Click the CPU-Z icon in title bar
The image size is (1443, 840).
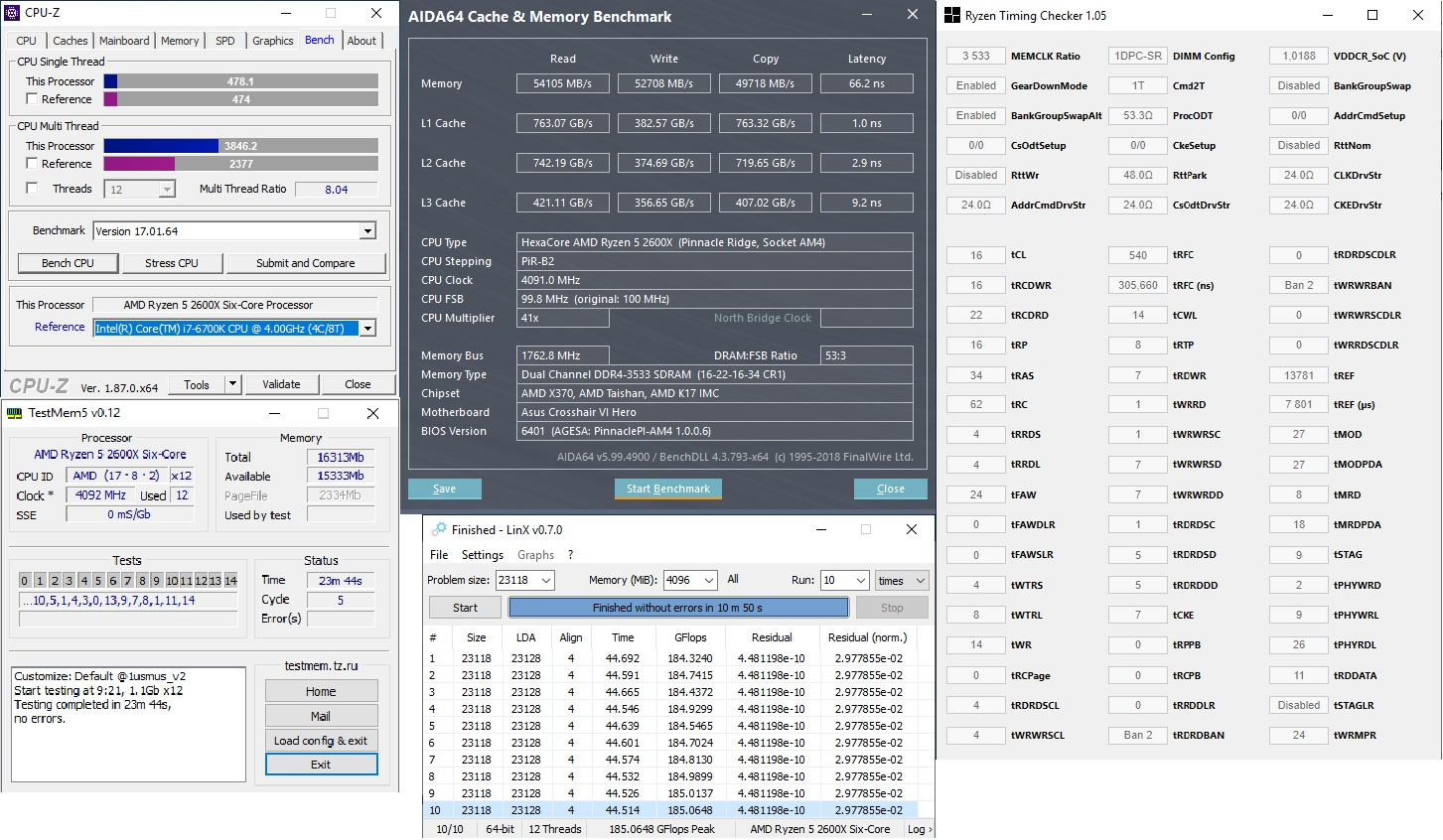[x=14, y=13]
